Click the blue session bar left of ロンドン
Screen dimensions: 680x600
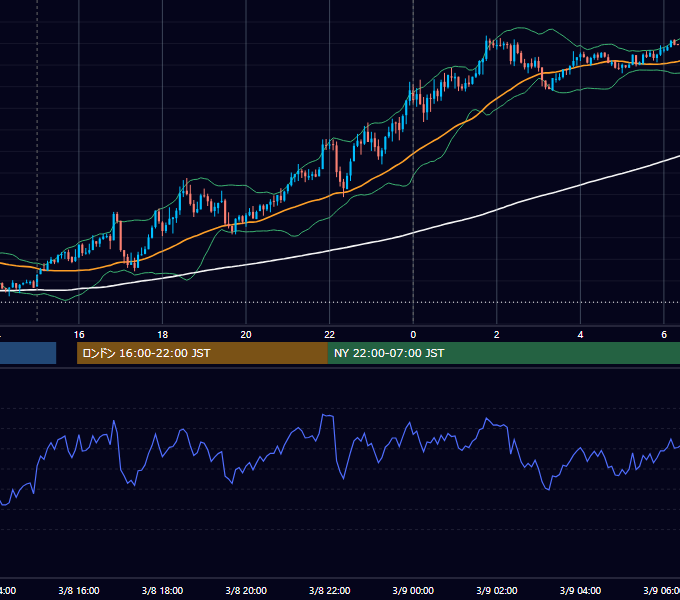[28, 353]
